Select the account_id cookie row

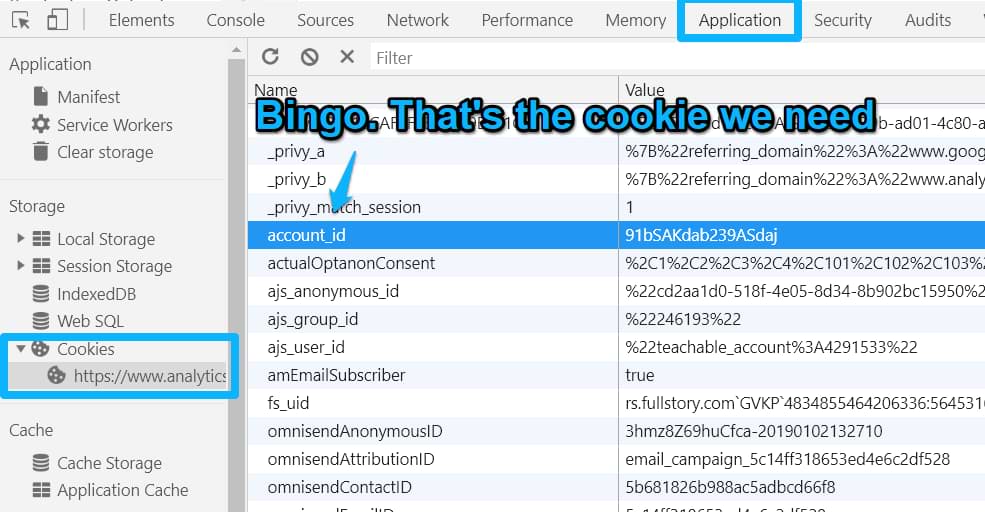click(x=616, y=235)
